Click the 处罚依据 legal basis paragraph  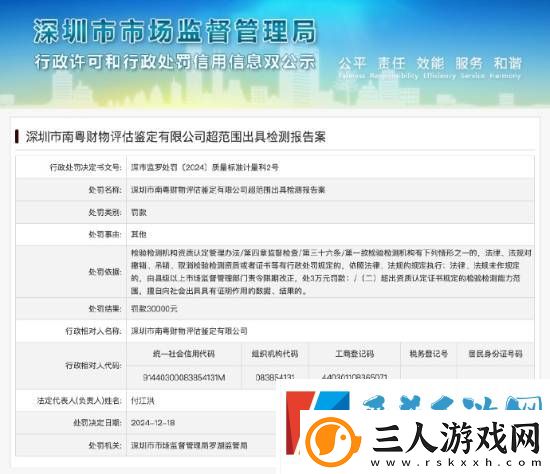(x=331, y=272)
